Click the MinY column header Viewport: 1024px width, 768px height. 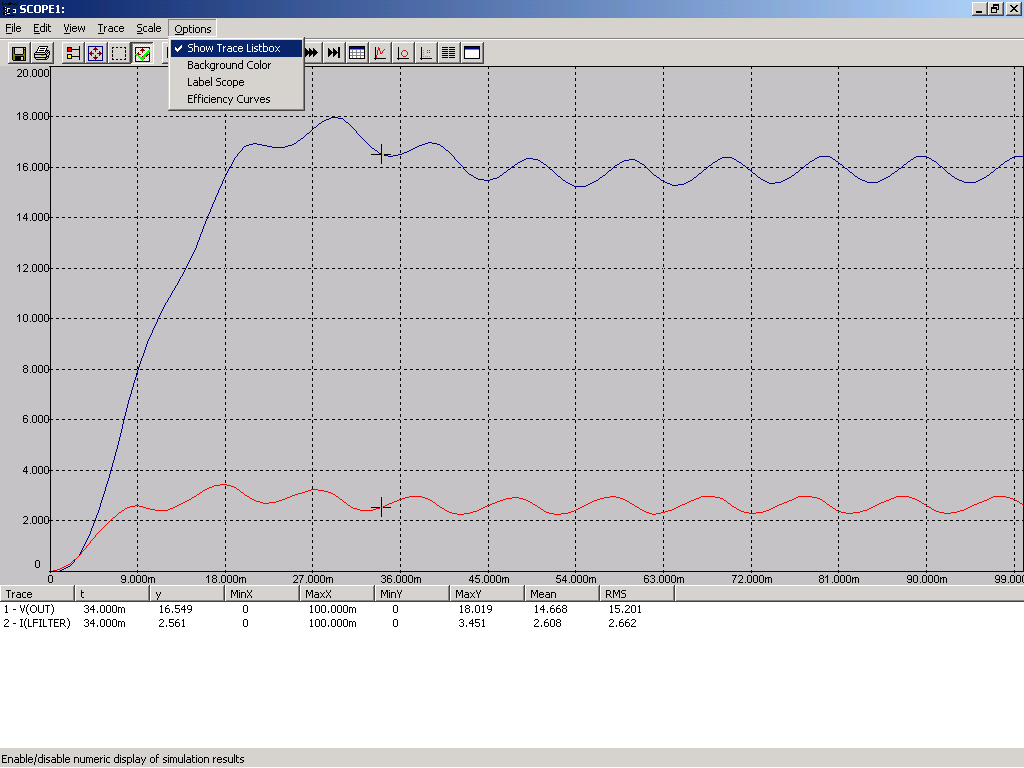pyautogui.click(x=413, y=594)
